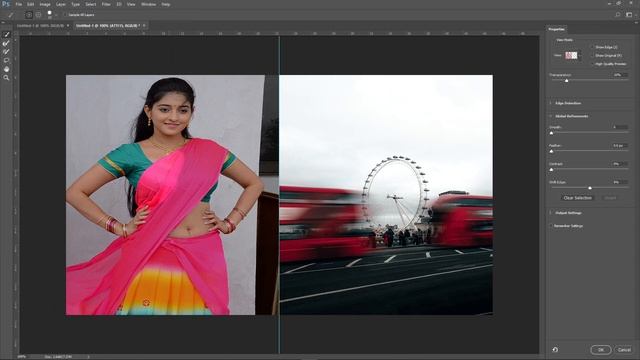
Task: Click the Contrast value field
Action: click(x=620, y=164)
